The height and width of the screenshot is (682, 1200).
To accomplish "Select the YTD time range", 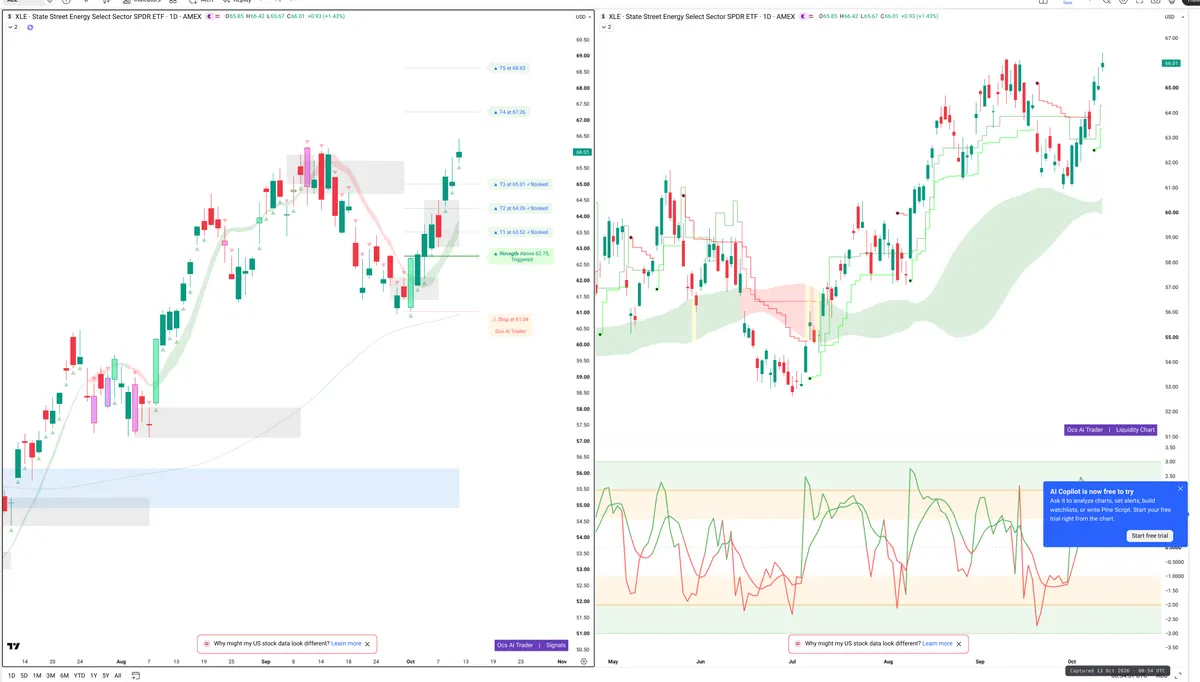I will pos(79,676).
